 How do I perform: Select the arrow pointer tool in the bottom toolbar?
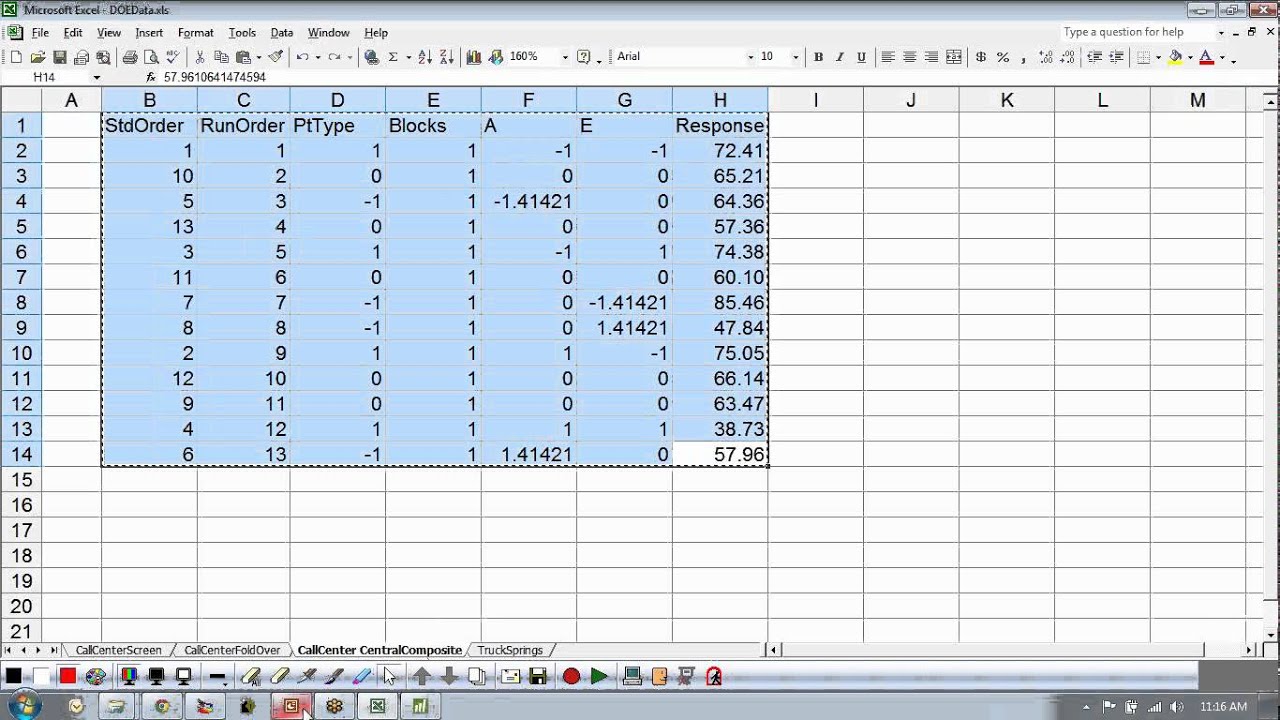[x=389, y=677]
